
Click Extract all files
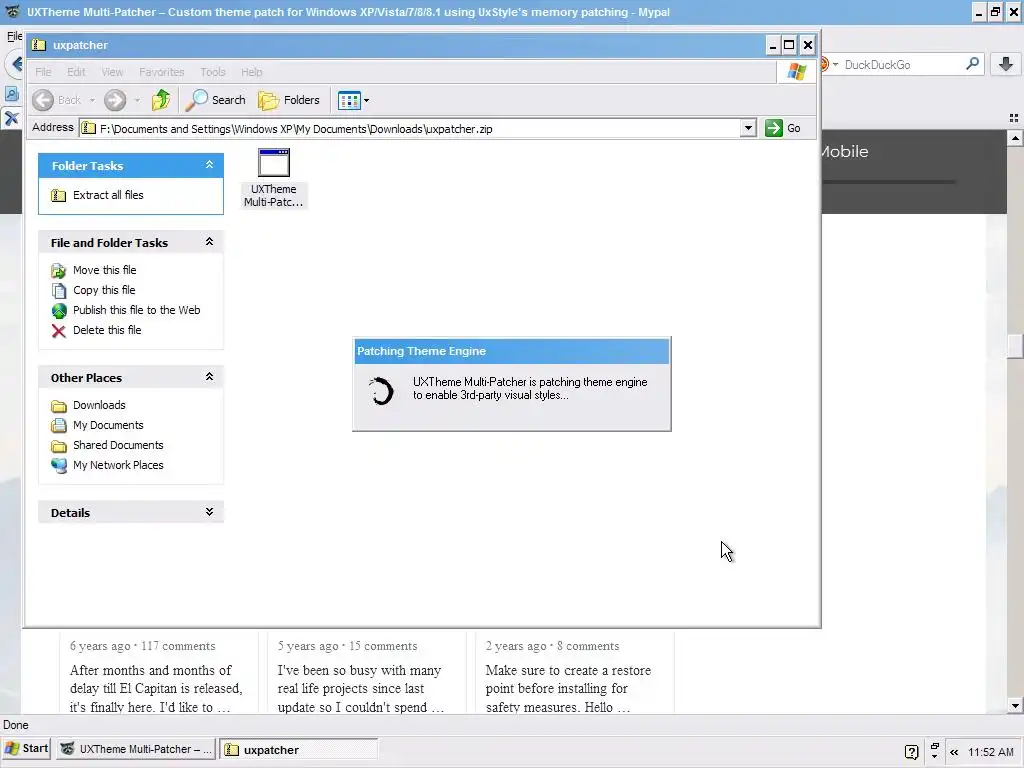point(108,195)
